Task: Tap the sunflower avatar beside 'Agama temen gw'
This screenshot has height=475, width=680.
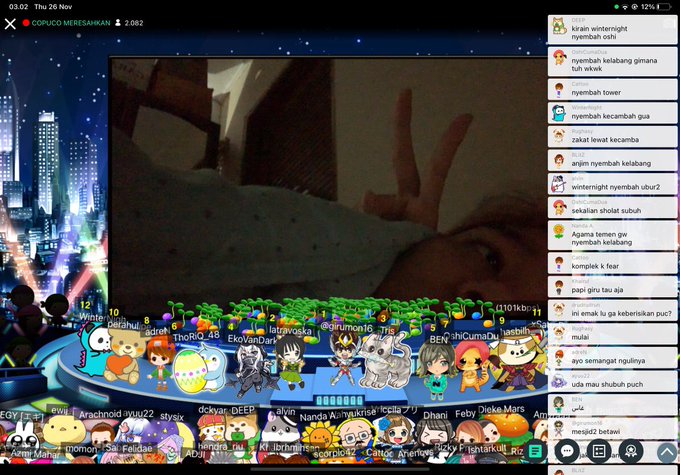Action: [559, 231]
